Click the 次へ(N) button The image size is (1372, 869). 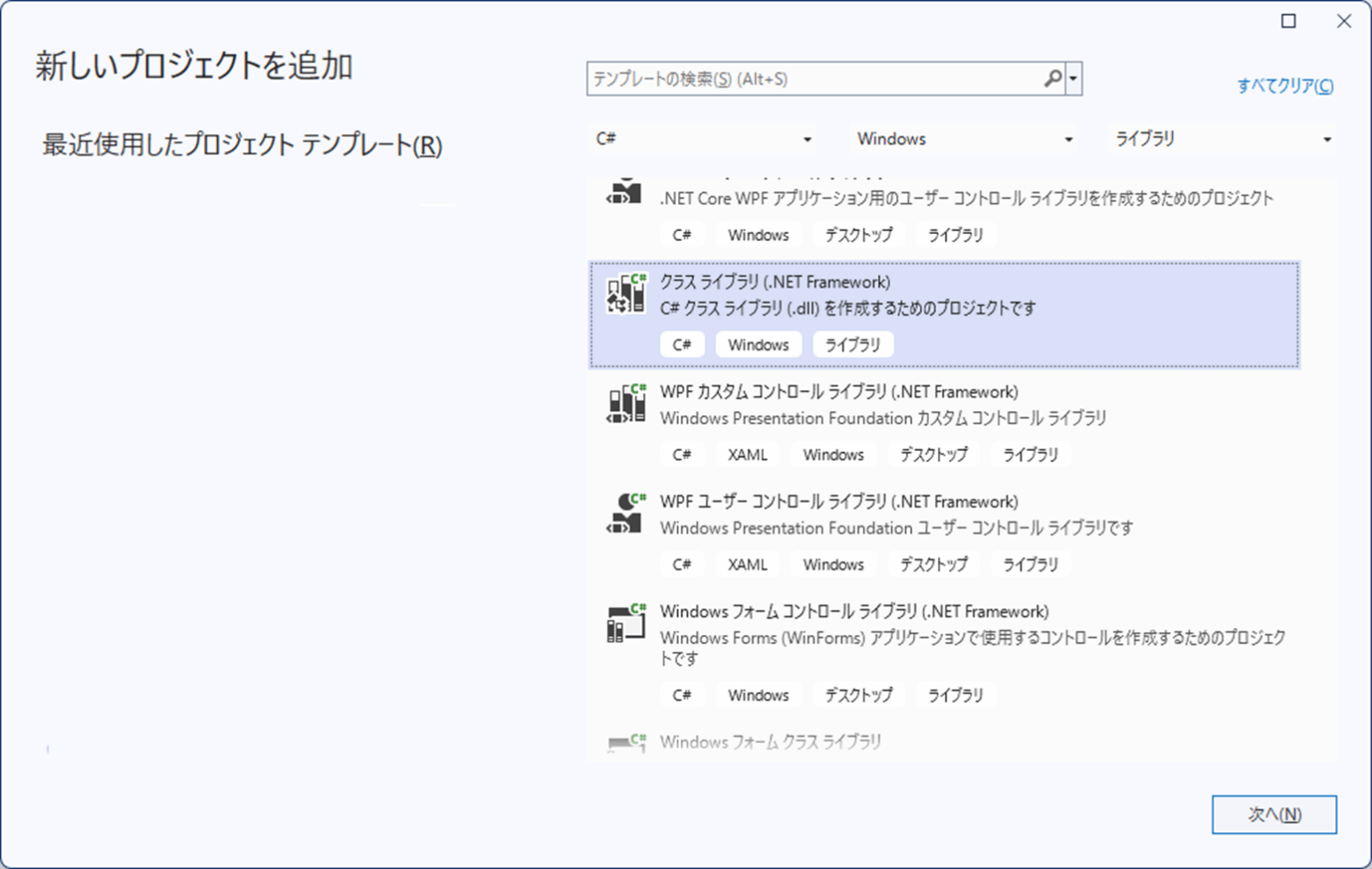[x=1275, y=815]
